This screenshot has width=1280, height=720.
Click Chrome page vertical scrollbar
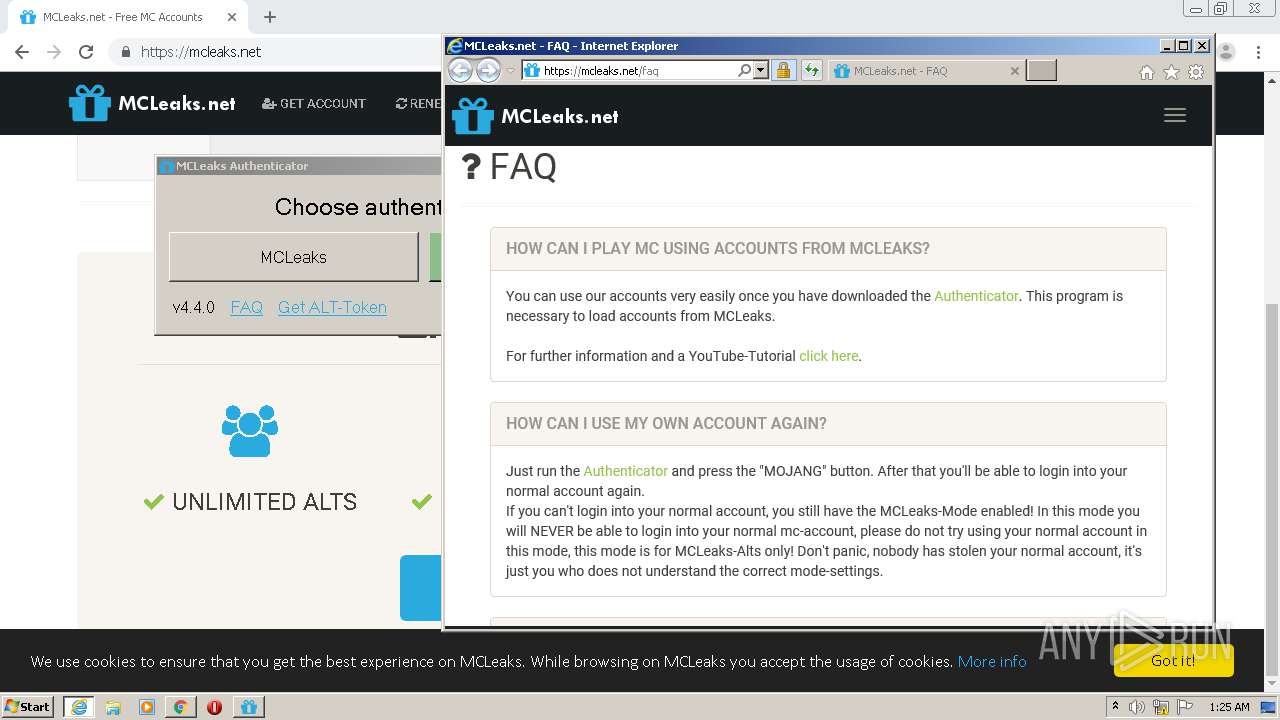1272,490
